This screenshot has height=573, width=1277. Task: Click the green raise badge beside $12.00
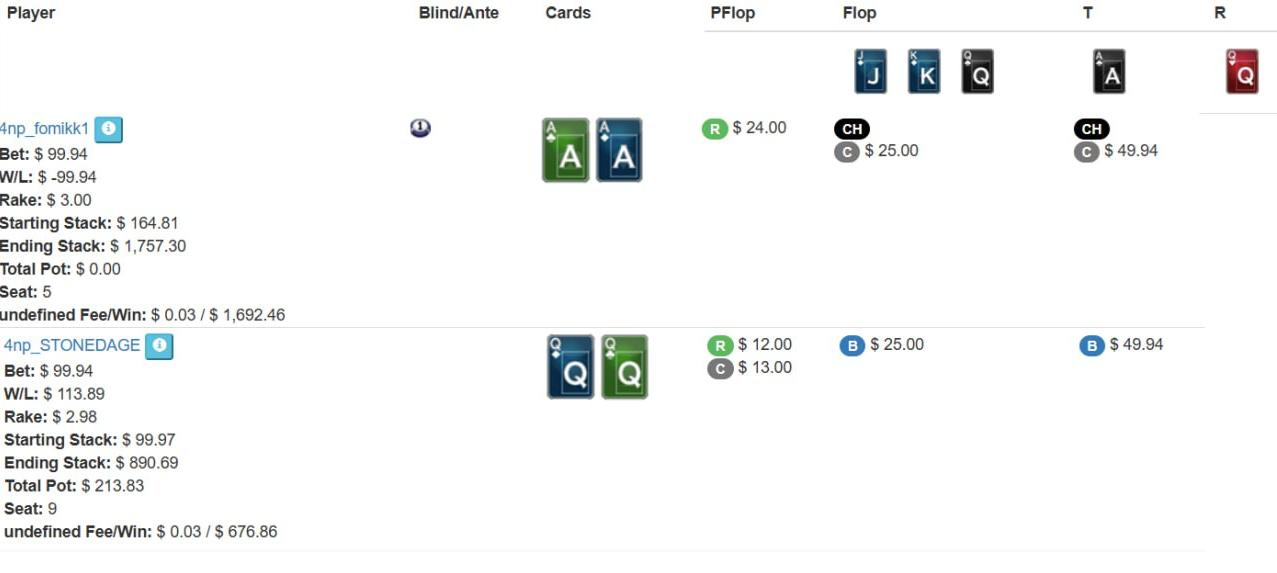coord(720,346)
